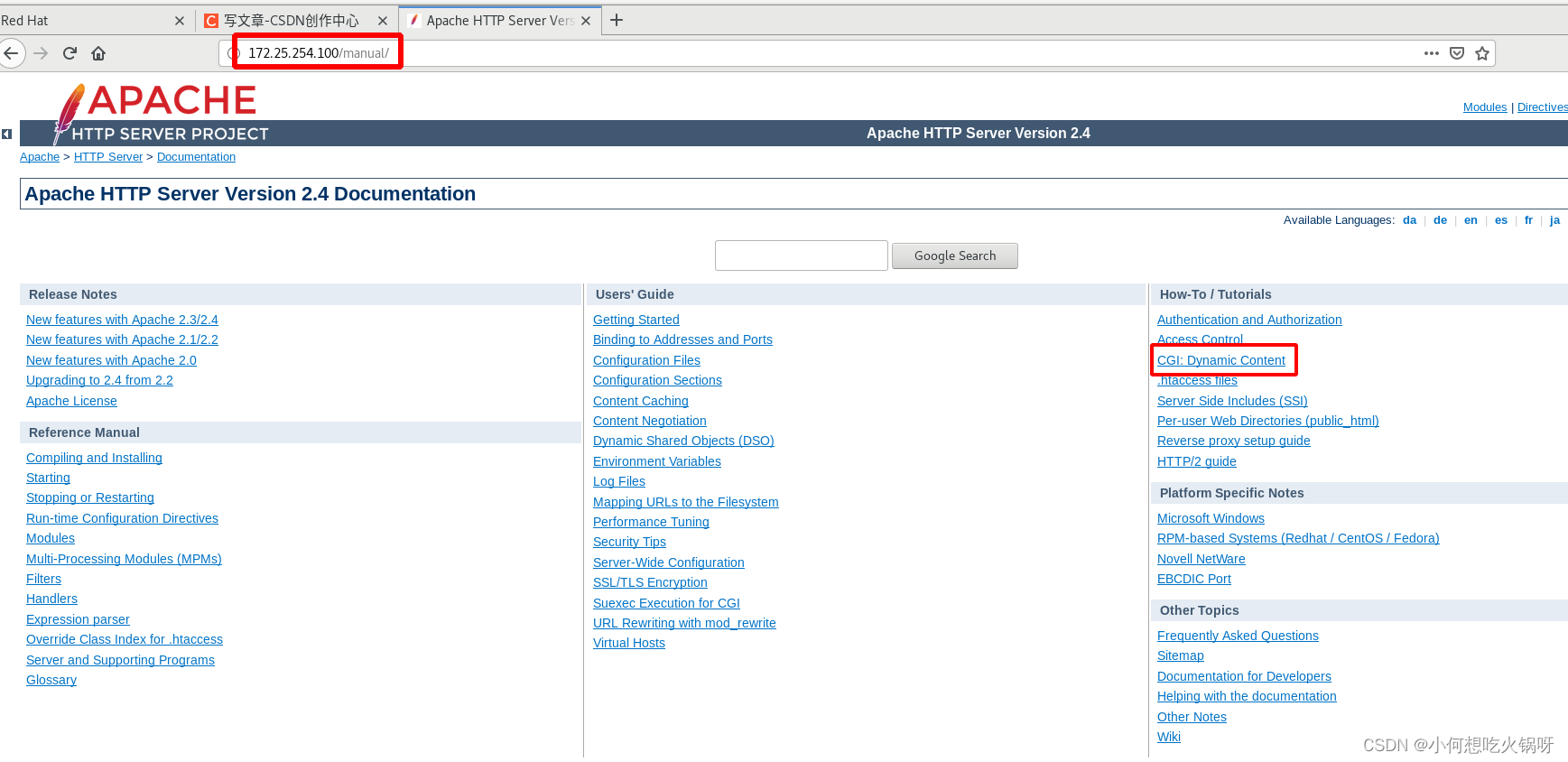Open the HTTP/2 guide link

click(x=1197, y=461)
